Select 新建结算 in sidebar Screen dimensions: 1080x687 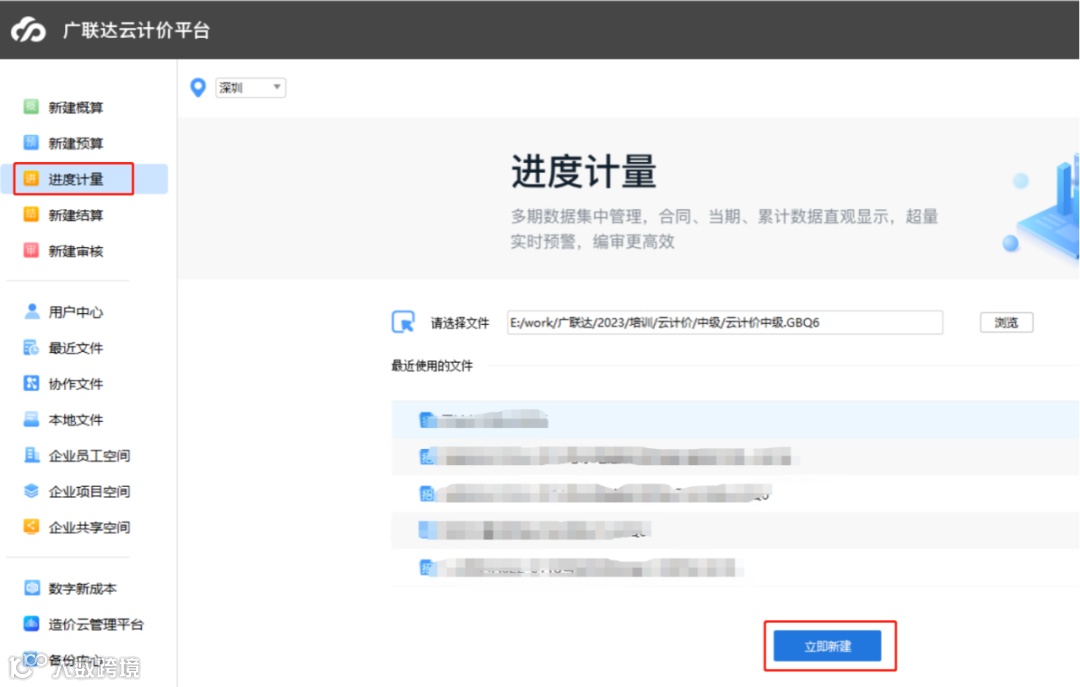tap(76, 215)
